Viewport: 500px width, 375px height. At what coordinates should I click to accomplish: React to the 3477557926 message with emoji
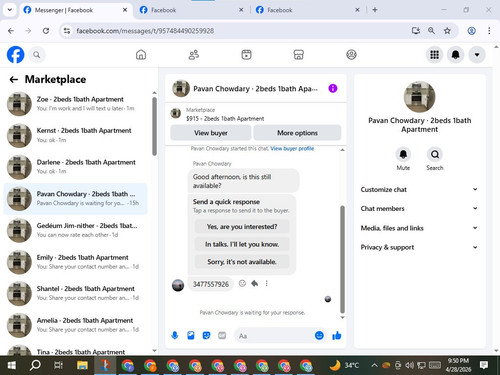pos(242,283)
